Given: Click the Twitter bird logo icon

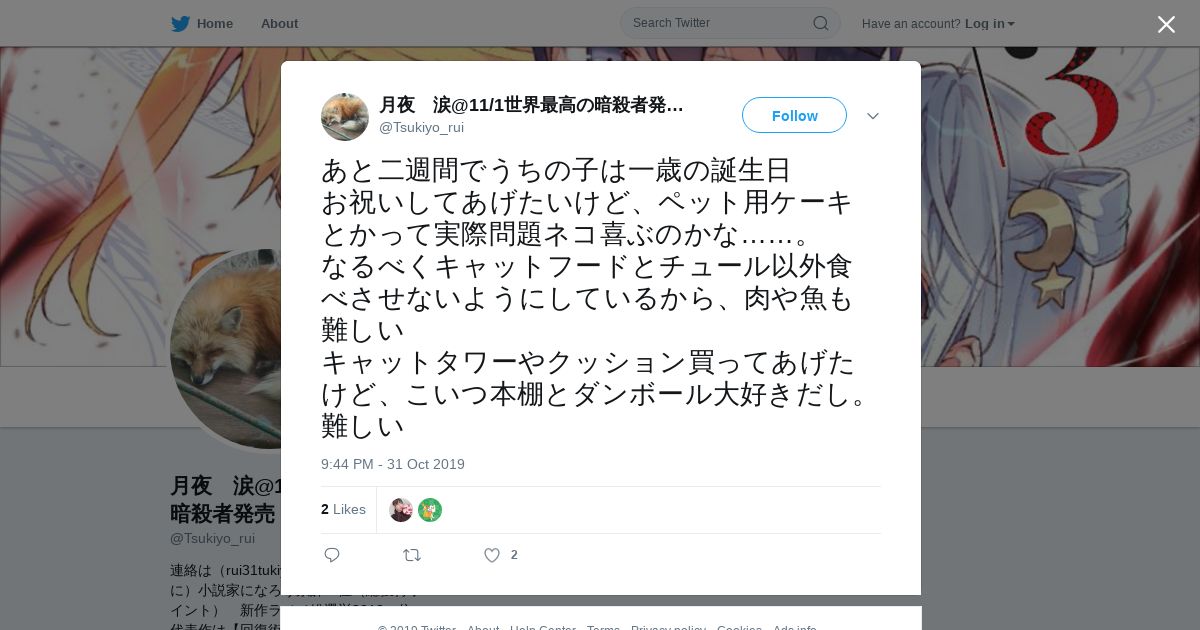Looking at the screenshot, I should click(180, 23).
